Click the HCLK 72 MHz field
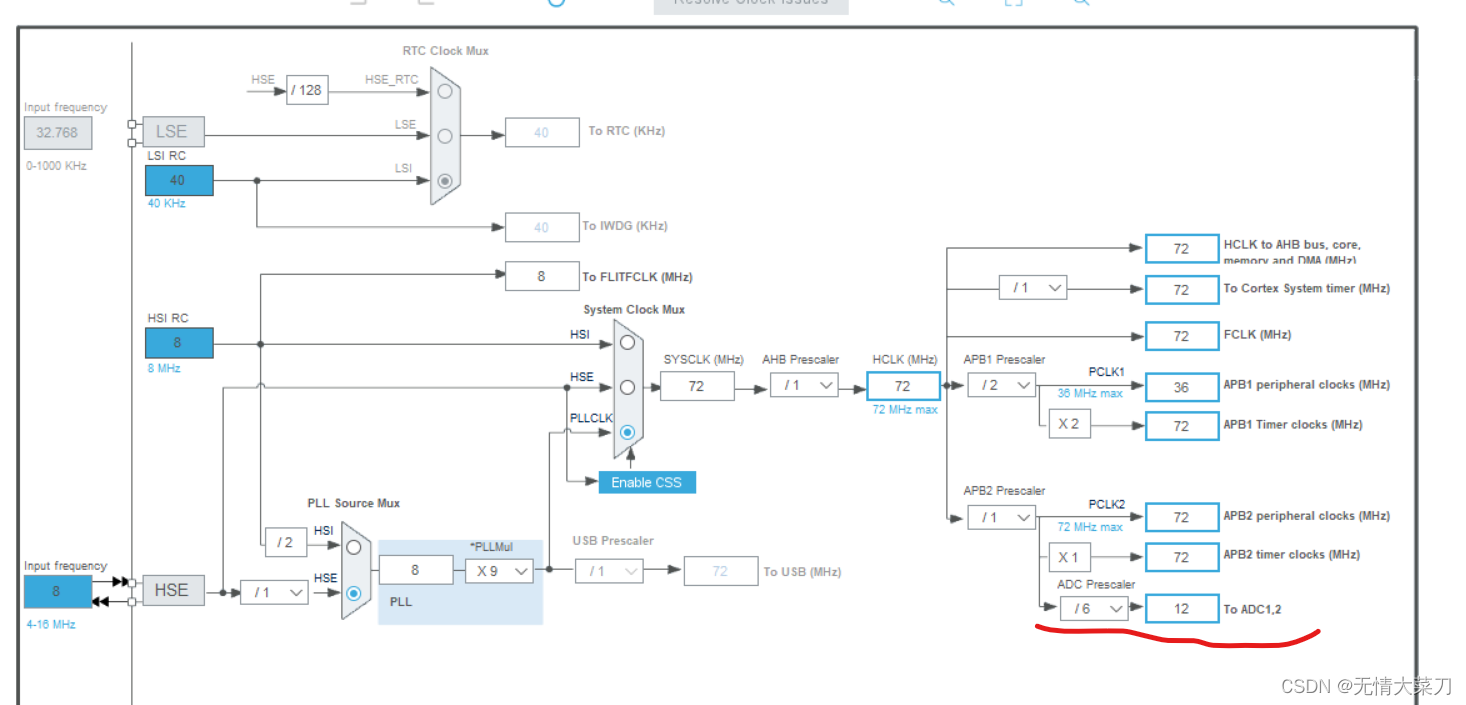This screenshot has height=705, width=1466. coord(903,385)
